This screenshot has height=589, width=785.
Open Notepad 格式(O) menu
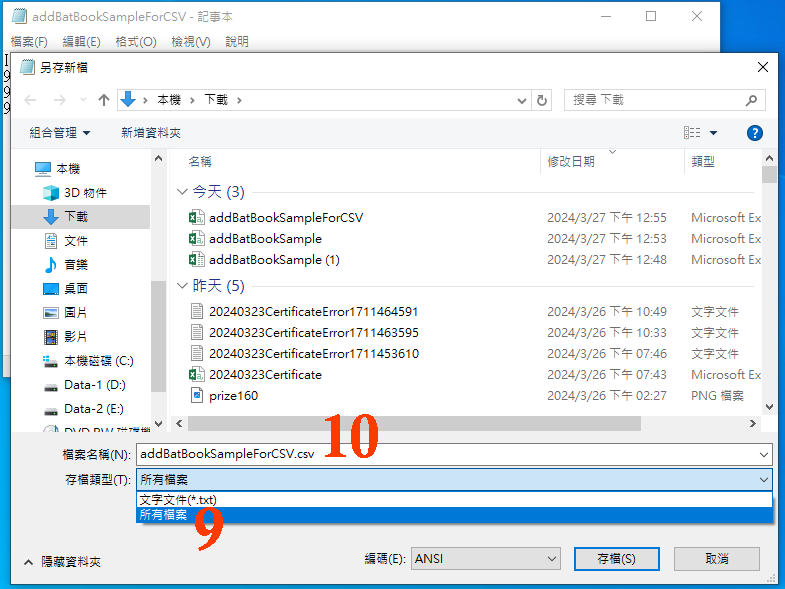coord(136,42)
